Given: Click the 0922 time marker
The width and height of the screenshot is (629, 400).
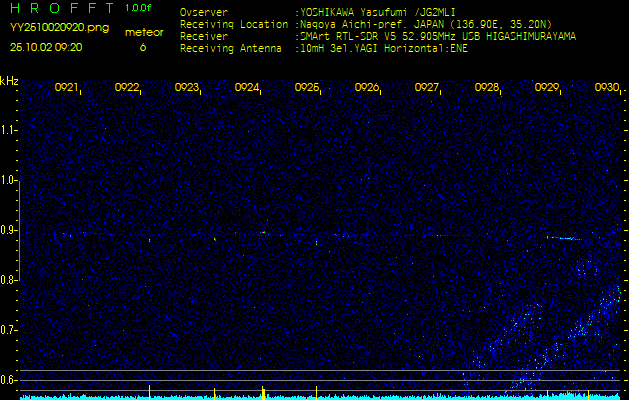Looking at the screenshot, I should 126,87.
